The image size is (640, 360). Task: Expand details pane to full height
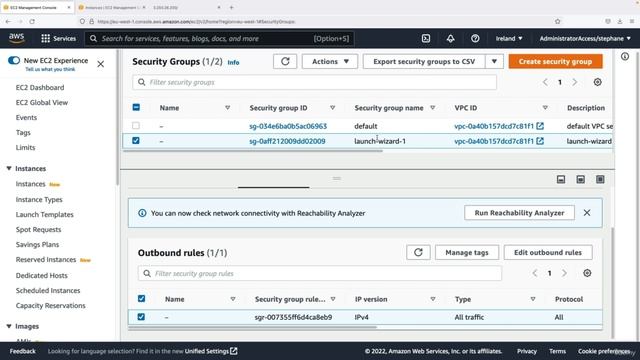pos(600,179)
